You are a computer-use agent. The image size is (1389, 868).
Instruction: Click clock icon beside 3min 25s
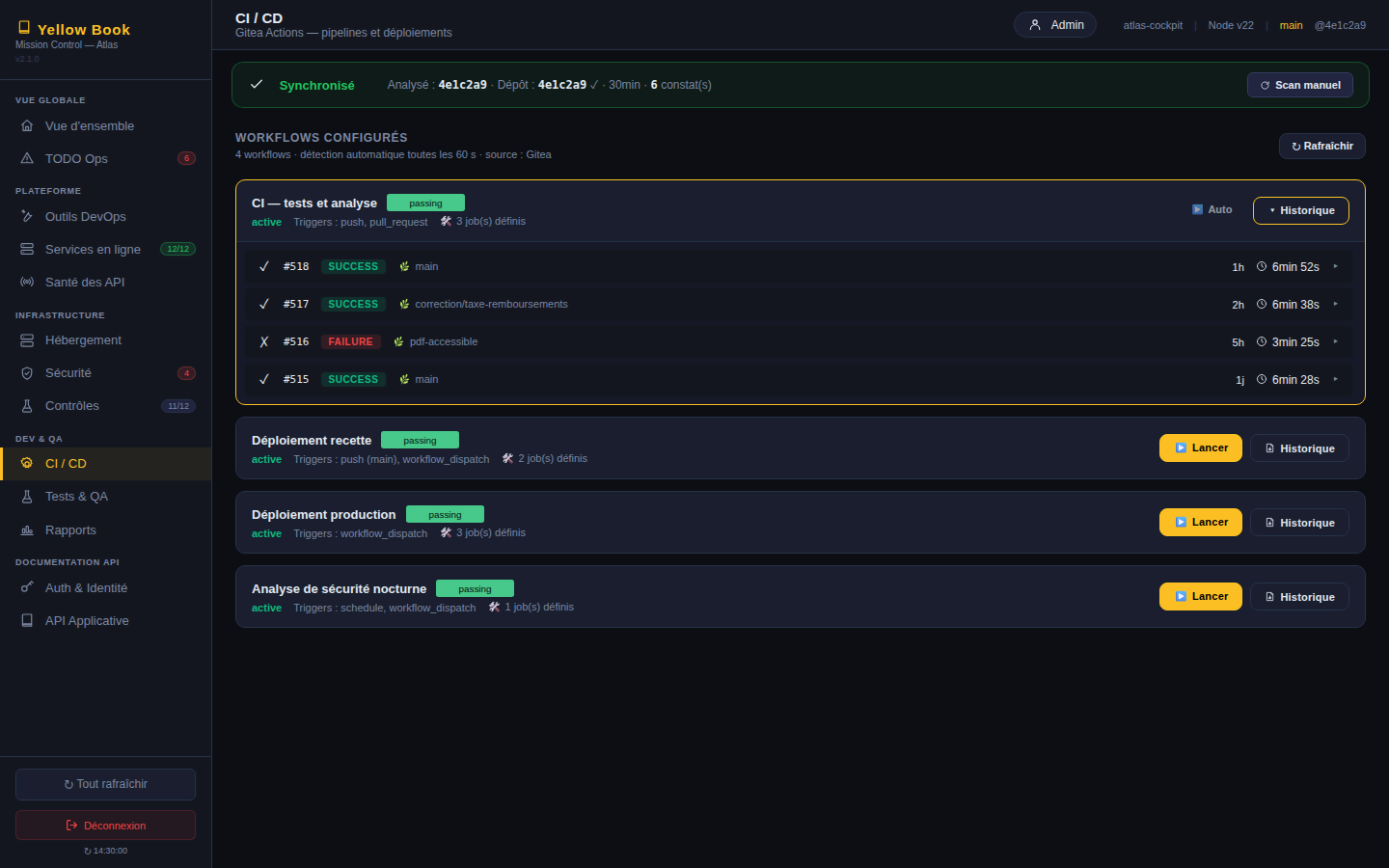[1262, 341]
